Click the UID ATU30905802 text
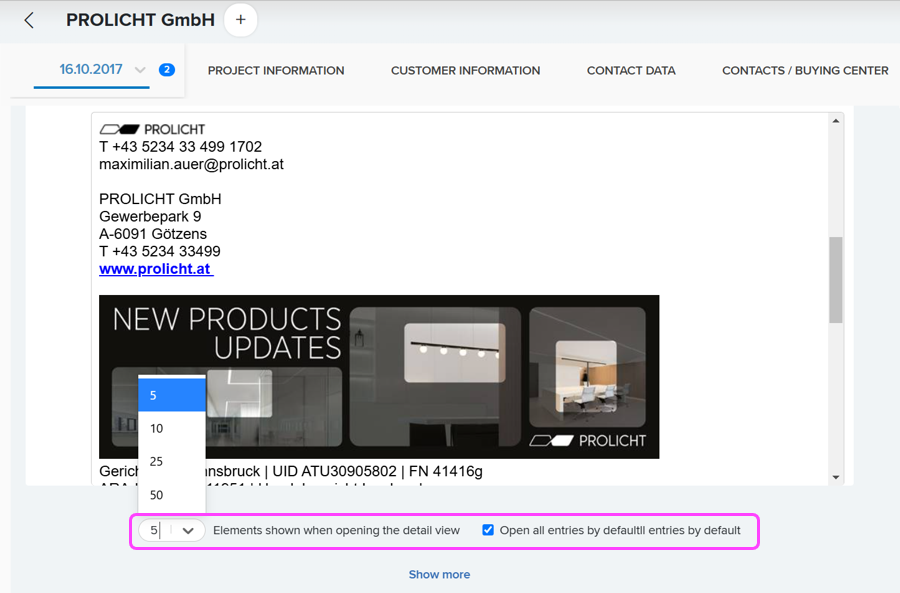This screenshot has height=593, width=900. pyautogui.click(x=335, y=471)
